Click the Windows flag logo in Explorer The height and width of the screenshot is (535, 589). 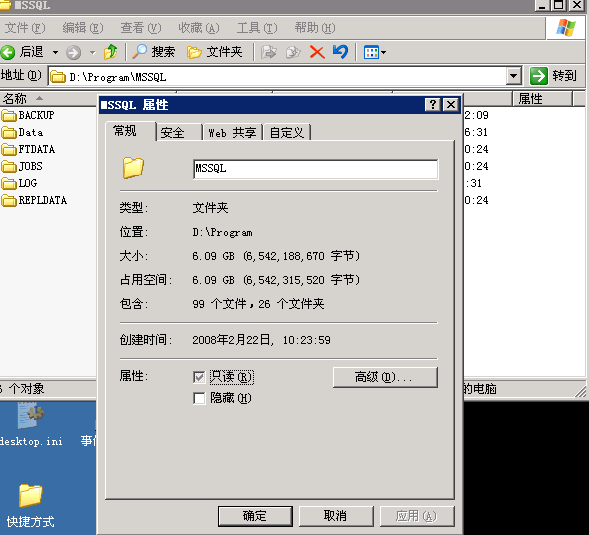[x=566, y=27]
